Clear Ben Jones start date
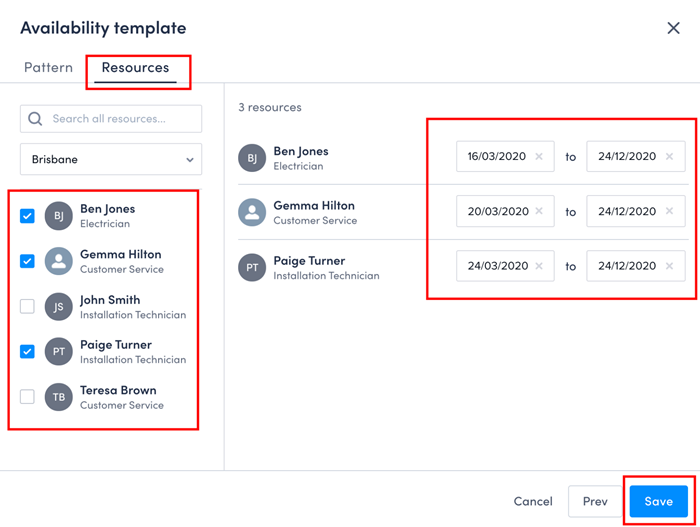Viewport: 700px width, 527px height. 539,156
